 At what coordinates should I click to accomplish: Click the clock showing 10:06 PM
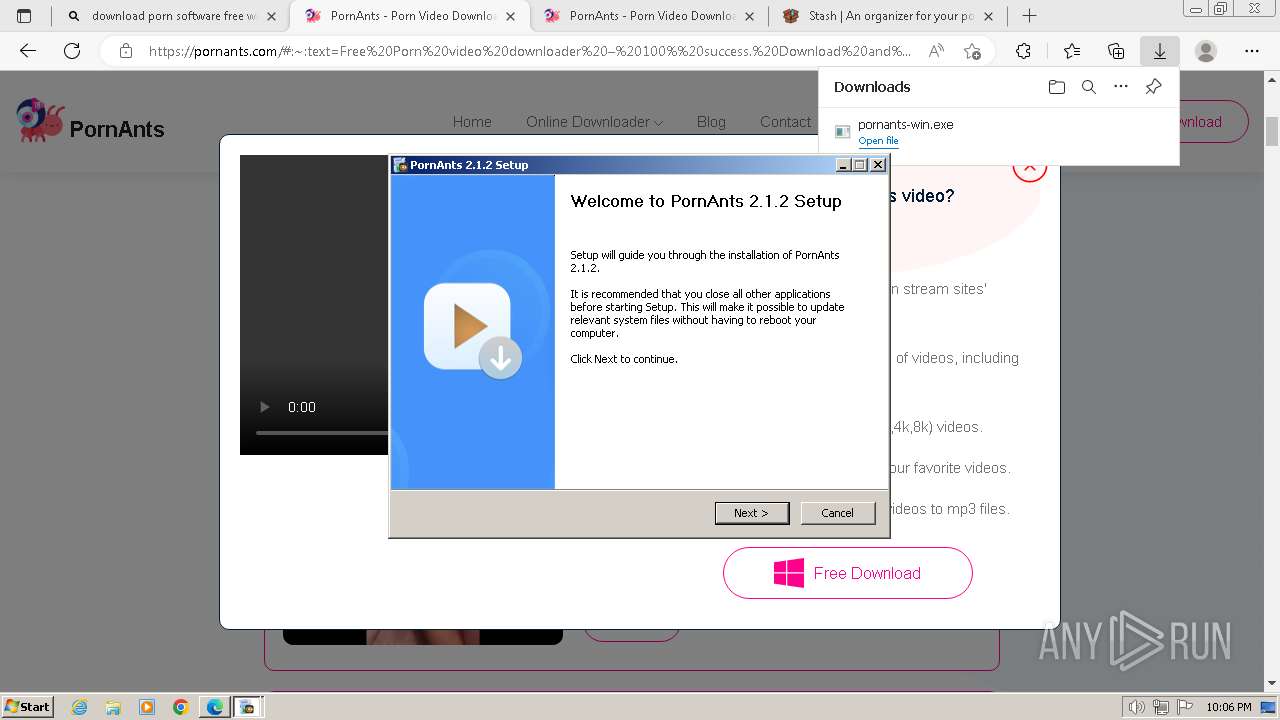point(1228,707)
